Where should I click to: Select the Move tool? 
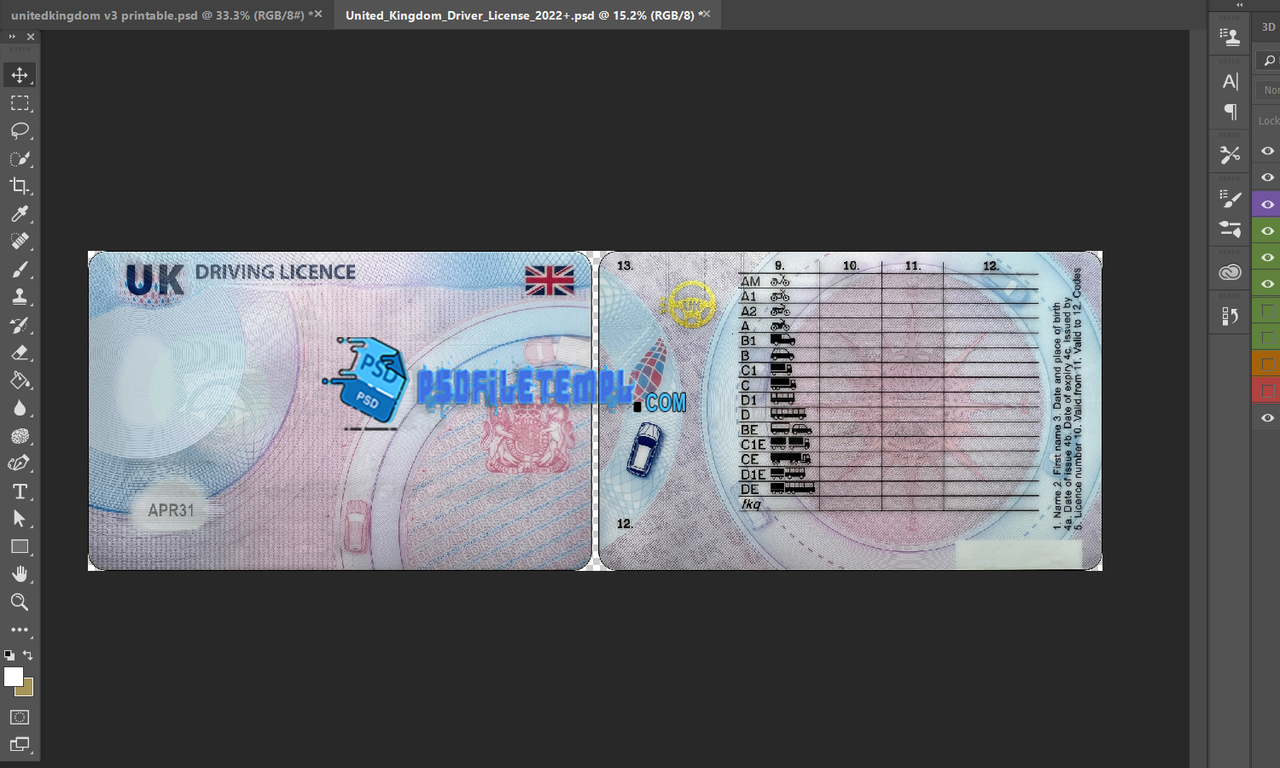[20, 75]
